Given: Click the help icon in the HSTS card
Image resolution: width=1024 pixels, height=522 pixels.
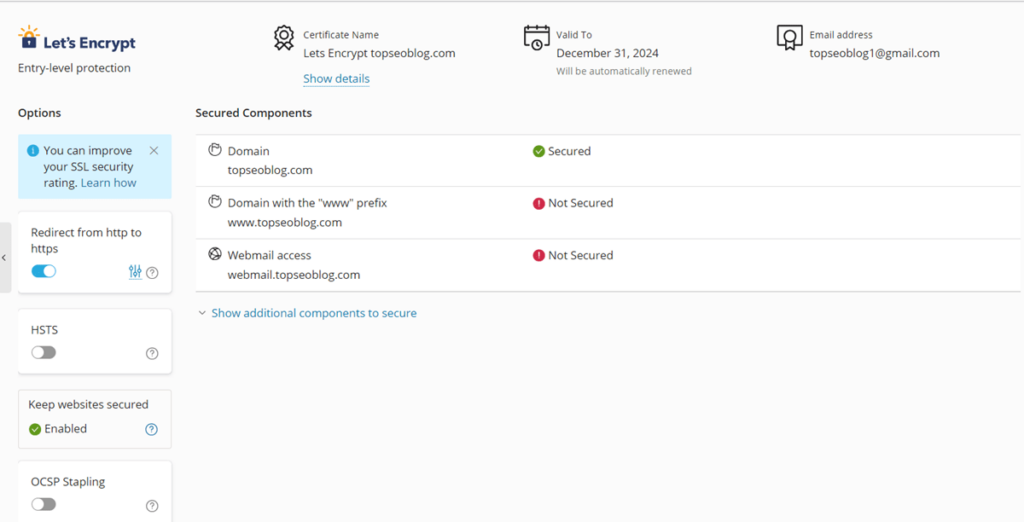Looking at the screenshot, I should (x=152, y=353).
